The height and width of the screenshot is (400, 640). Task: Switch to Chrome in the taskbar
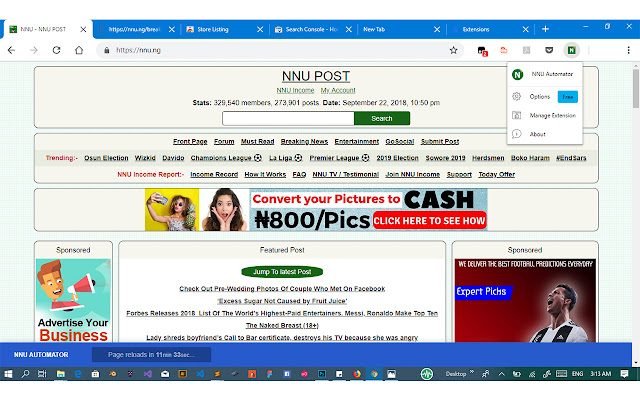click(x=374, y=374)
